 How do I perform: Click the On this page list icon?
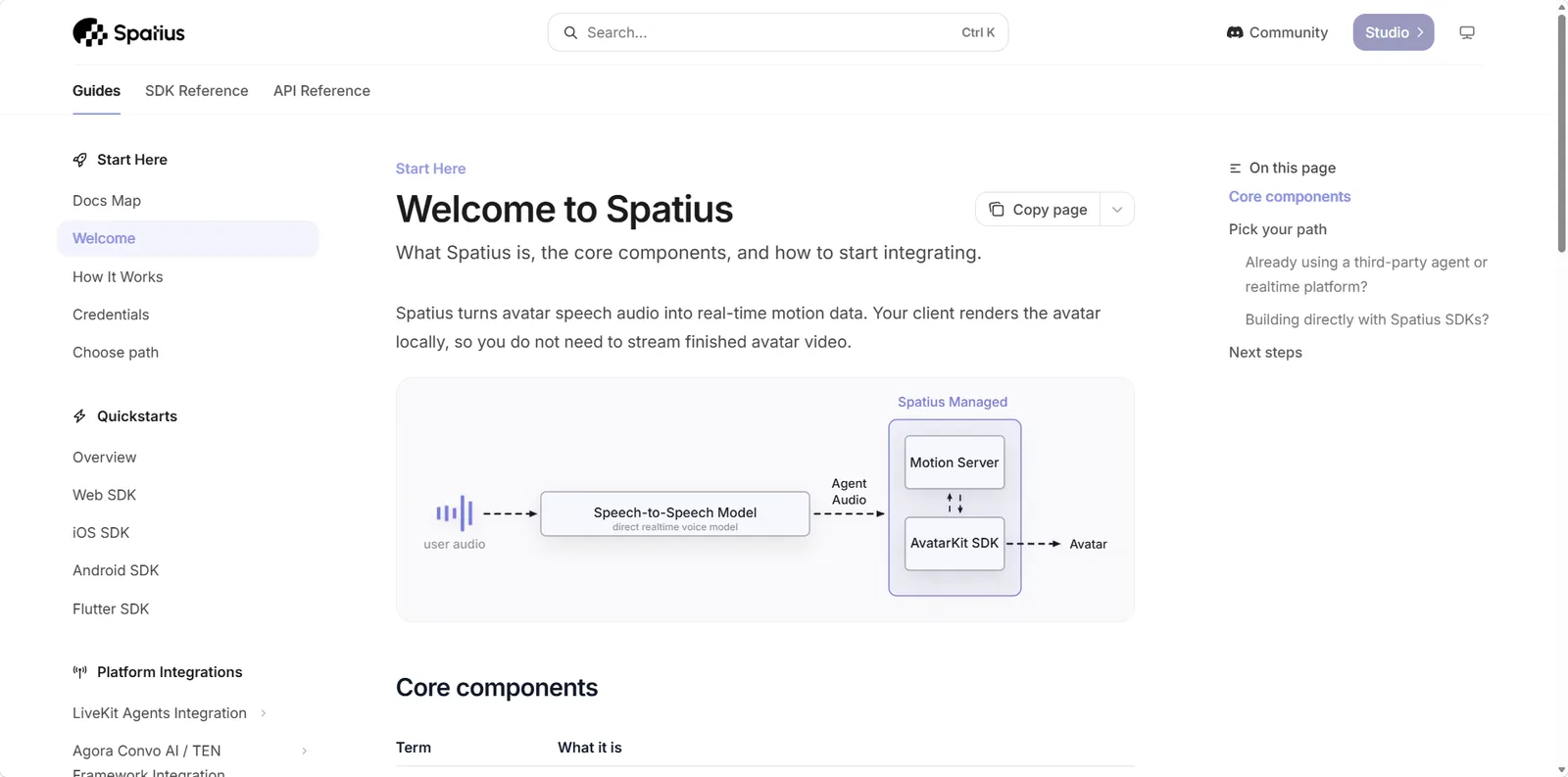click(1236, 169)
